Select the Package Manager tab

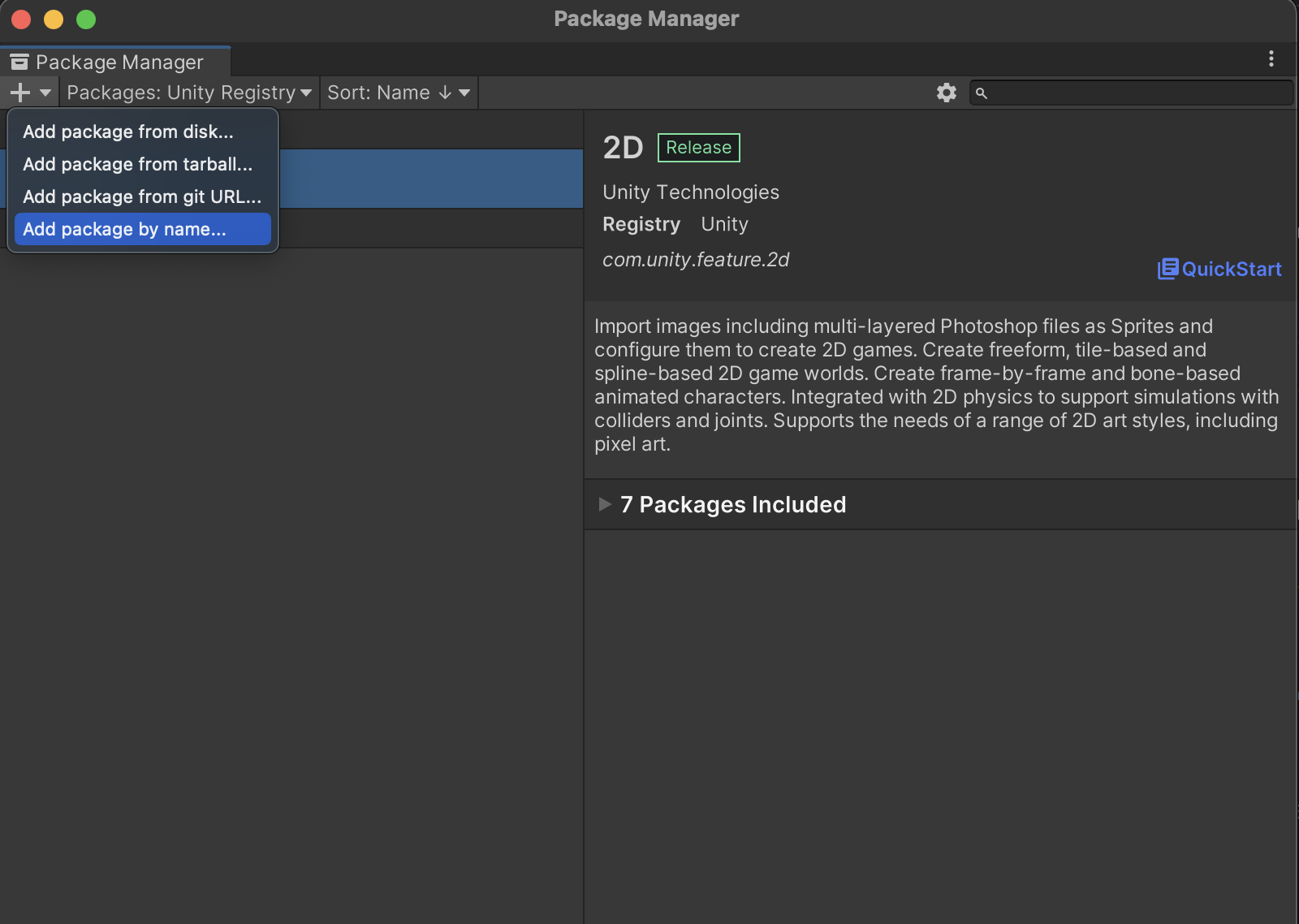[114, 62]
